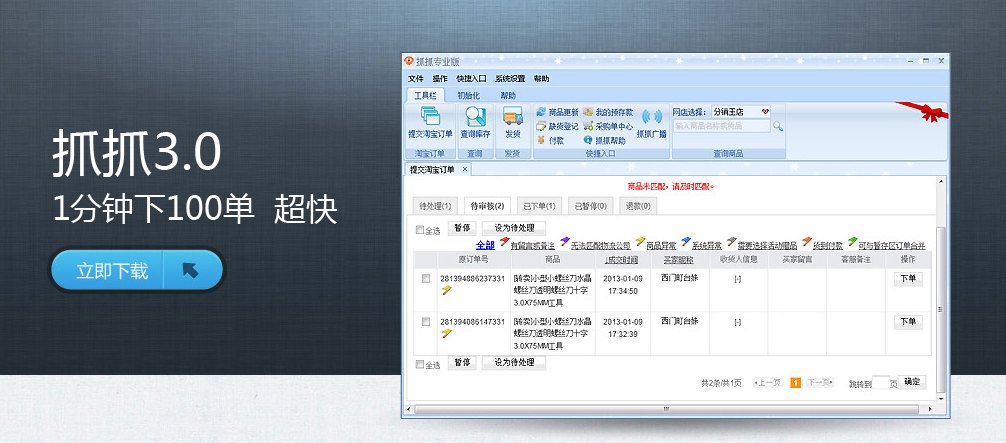The width and height of the screenshot is (1006, 443).
Task: Open 查询库存 inventory query icon
Action: click(475, 116)
